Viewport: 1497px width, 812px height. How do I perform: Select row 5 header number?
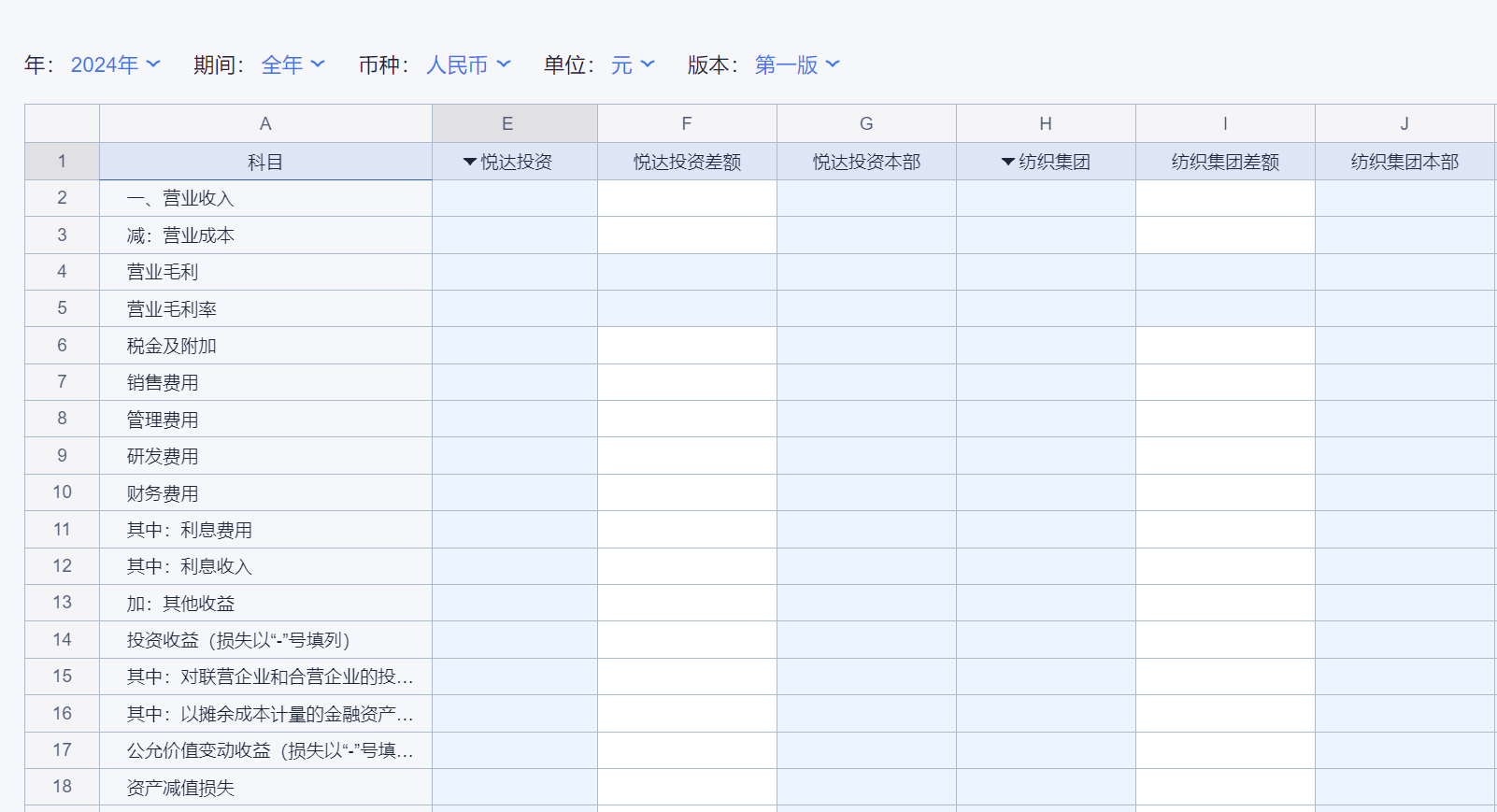tap(62, 307)
